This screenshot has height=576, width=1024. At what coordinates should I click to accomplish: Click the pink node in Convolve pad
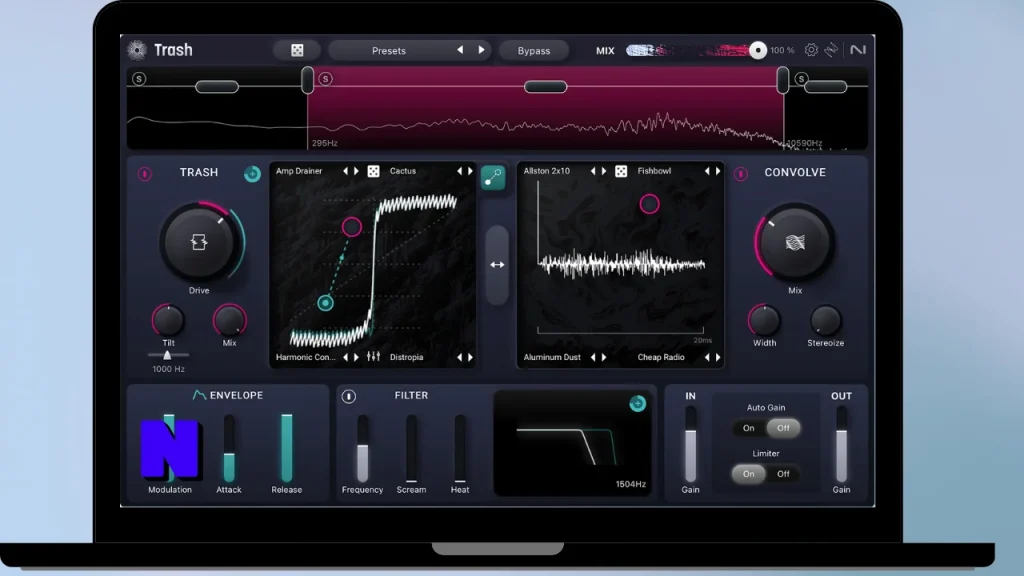[649, 204]
